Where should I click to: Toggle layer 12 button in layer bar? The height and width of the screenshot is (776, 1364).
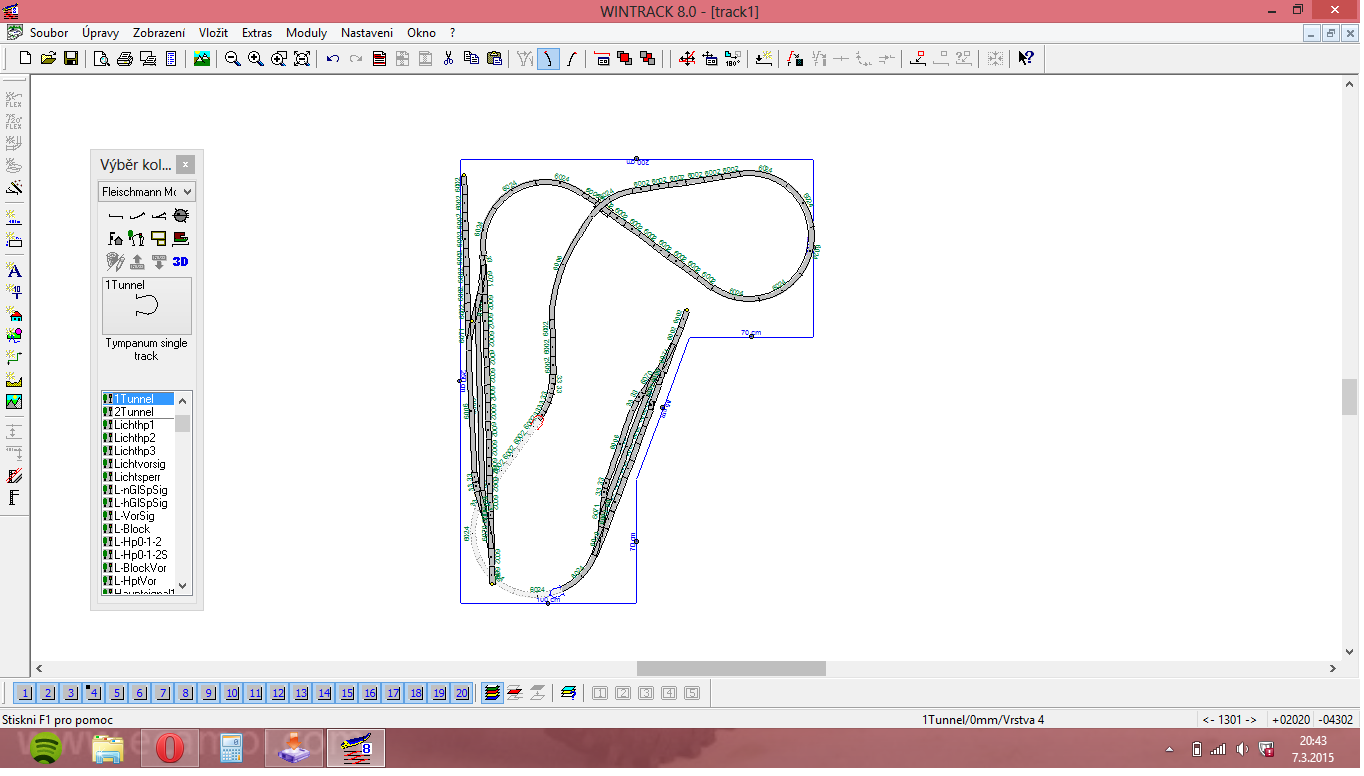(278, 693)
